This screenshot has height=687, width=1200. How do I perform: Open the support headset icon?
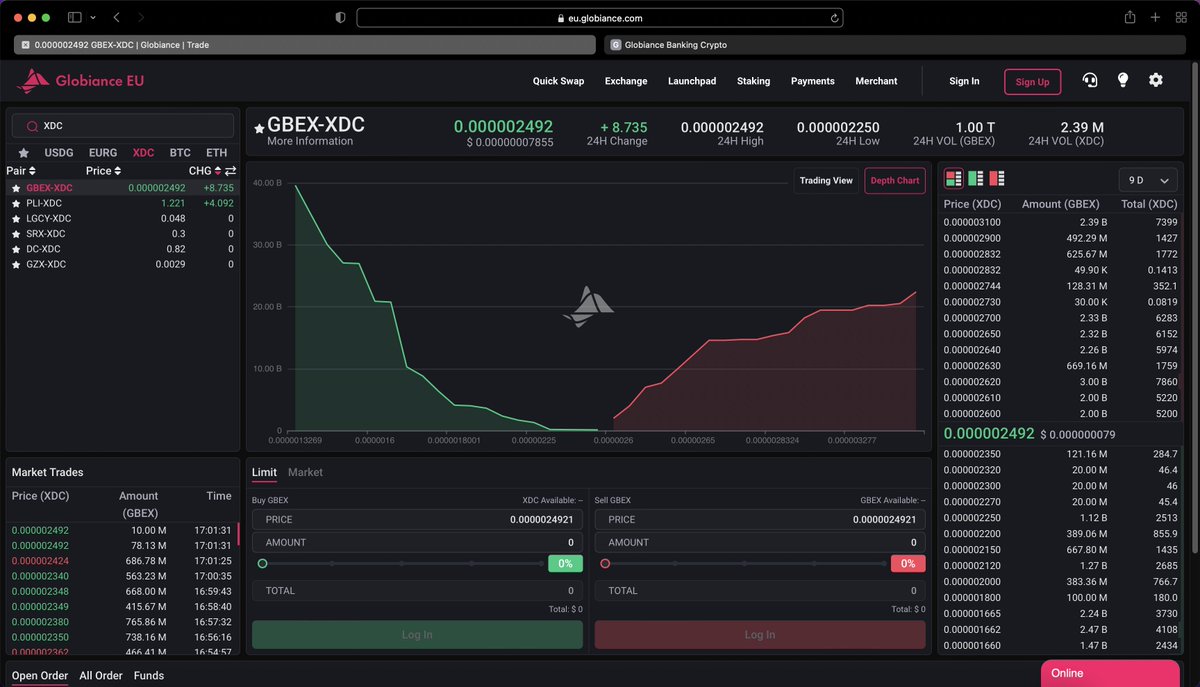pyautogui.click(x=1090, y=81)
